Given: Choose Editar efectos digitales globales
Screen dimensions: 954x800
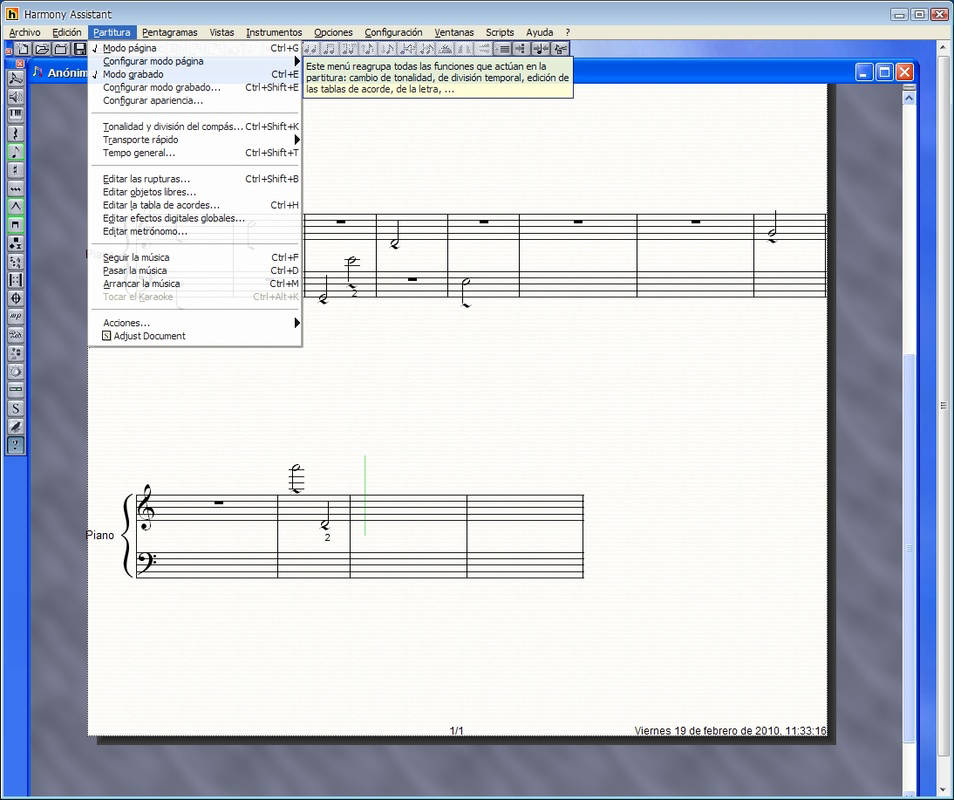Looking at the screenshot, I should point(195,218).
